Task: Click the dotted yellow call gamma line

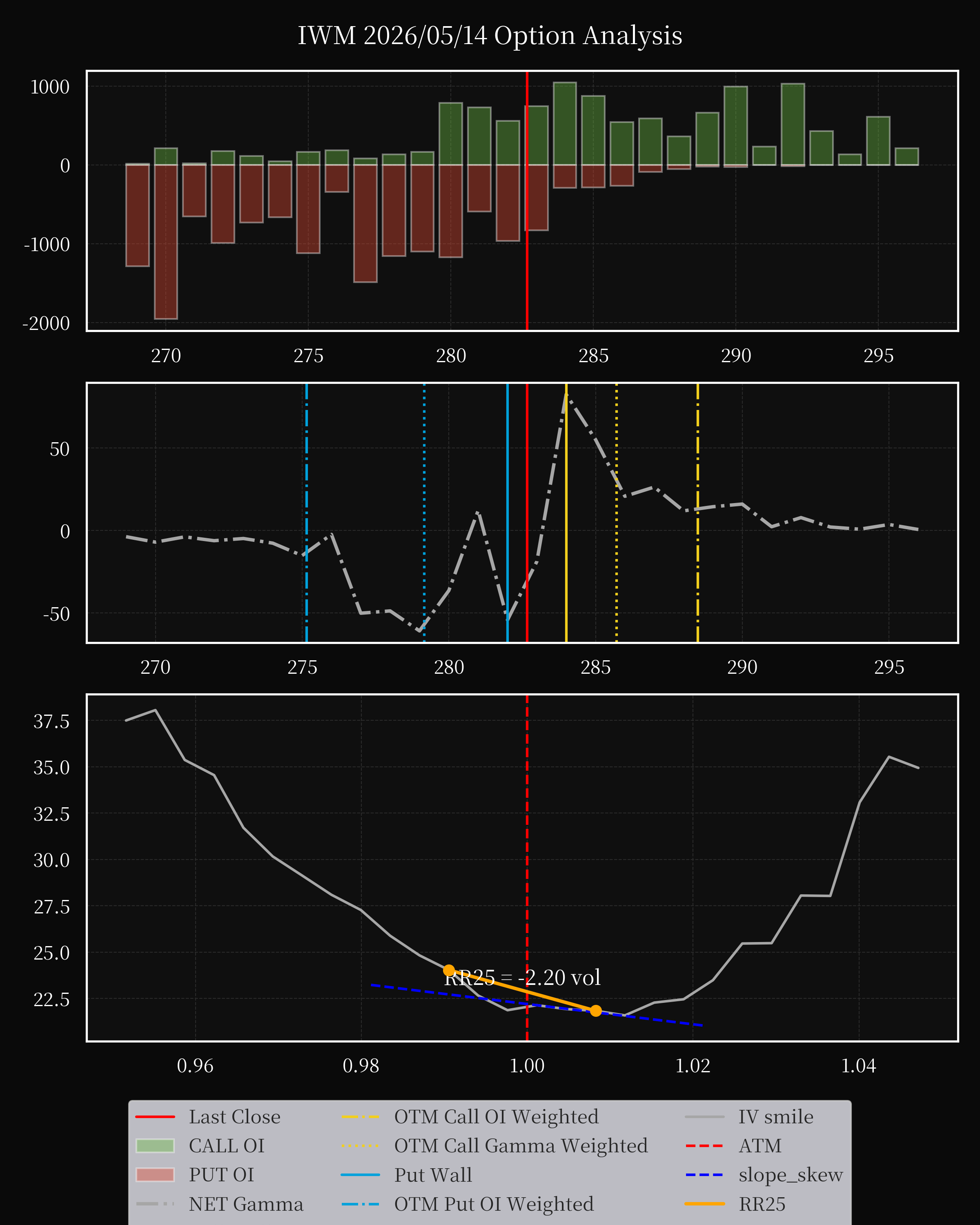Action: tap(617, 512)
